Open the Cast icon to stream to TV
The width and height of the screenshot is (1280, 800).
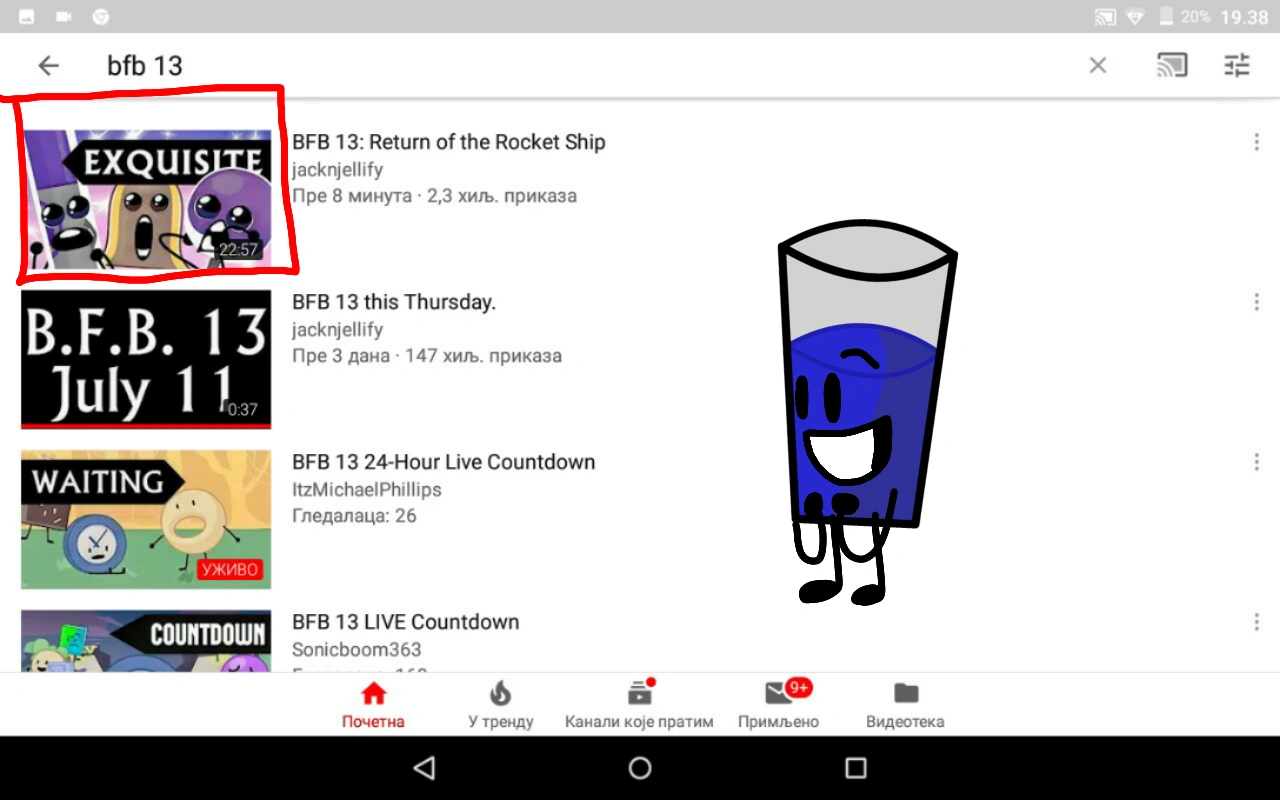(x=1172, y=64)
